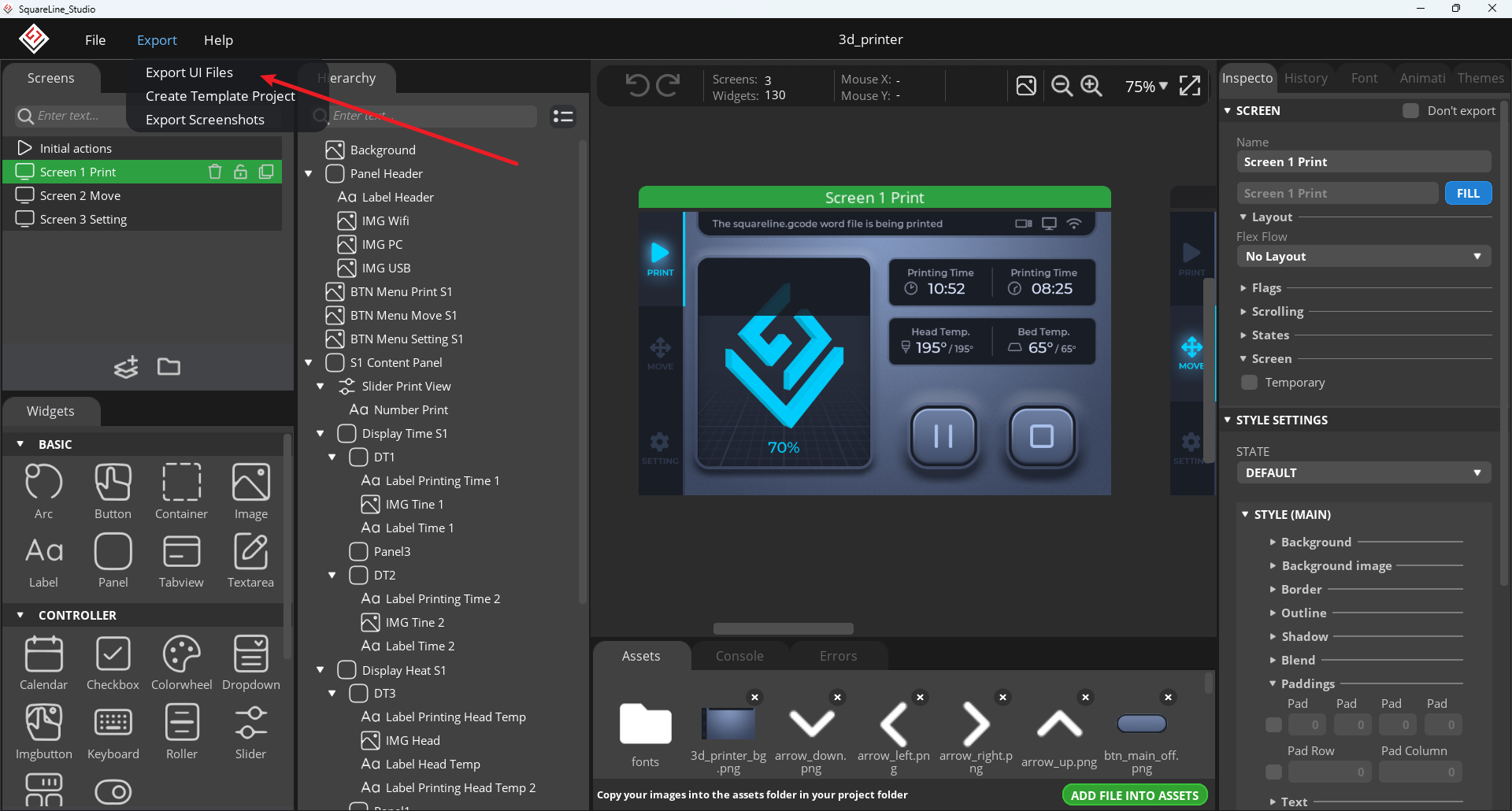Viewport: 1512px width, 811px height.
Task: Select the Slider widget in Controller
Action: [251, 732]
